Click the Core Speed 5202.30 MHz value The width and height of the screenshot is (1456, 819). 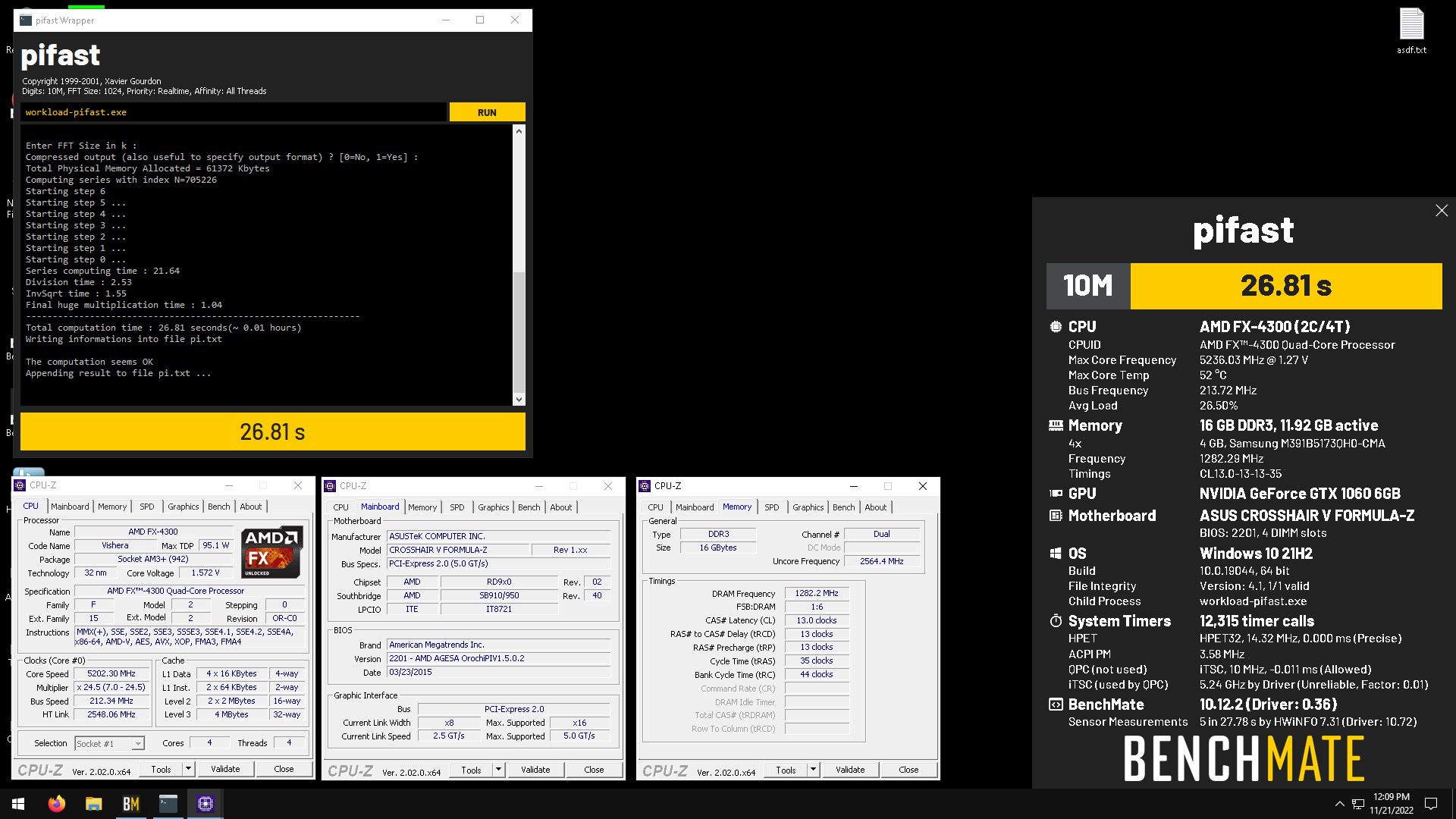coord(111,673)
